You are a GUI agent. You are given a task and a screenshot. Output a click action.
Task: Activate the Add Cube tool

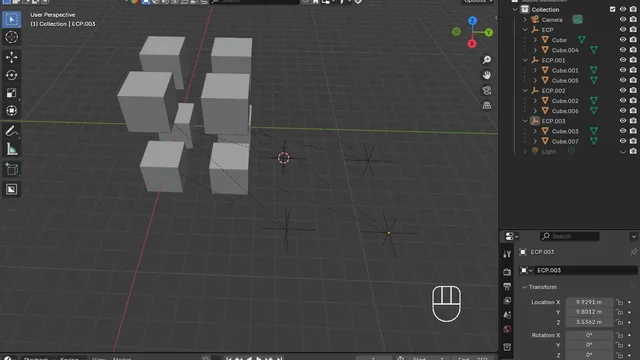click(11, 169)
